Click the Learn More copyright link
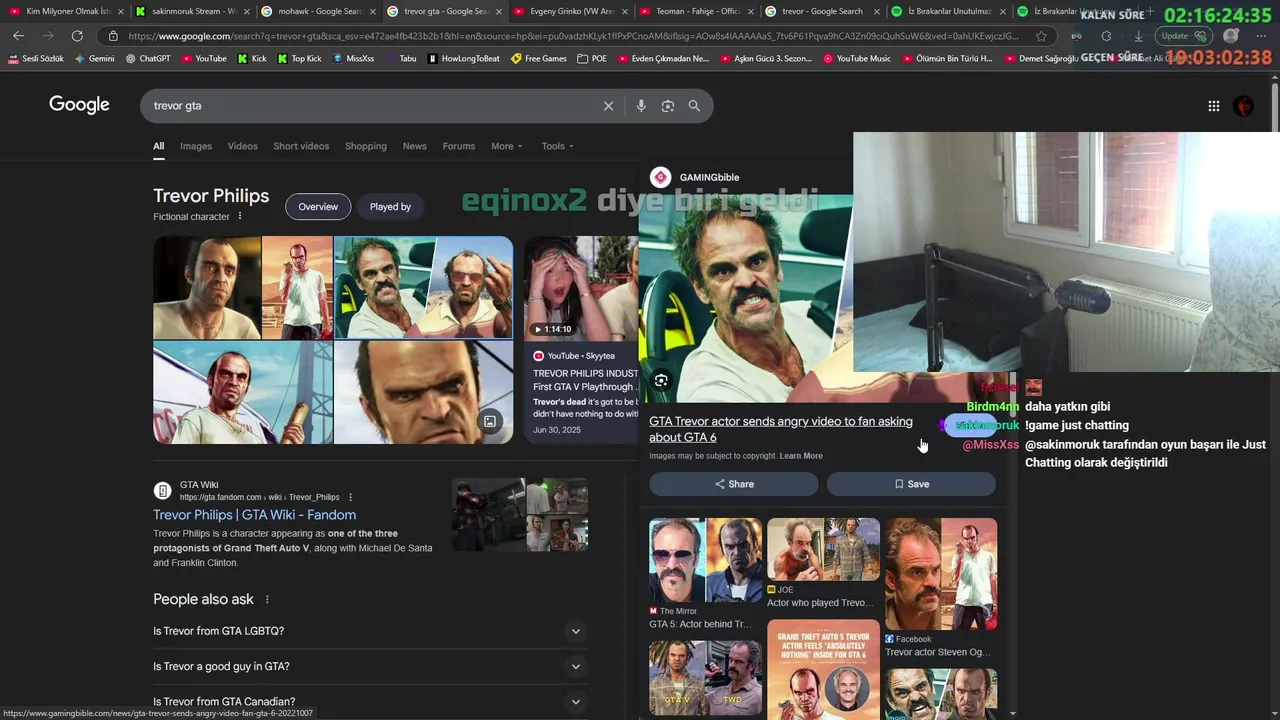The height and width of the screenshot is (720, 1280). 801,456
